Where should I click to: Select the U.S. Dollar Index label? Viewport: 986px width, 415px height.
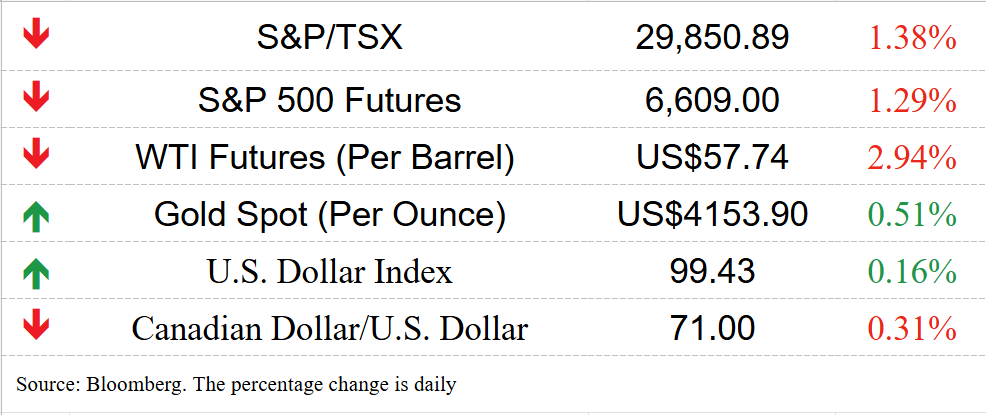(329, 271)
